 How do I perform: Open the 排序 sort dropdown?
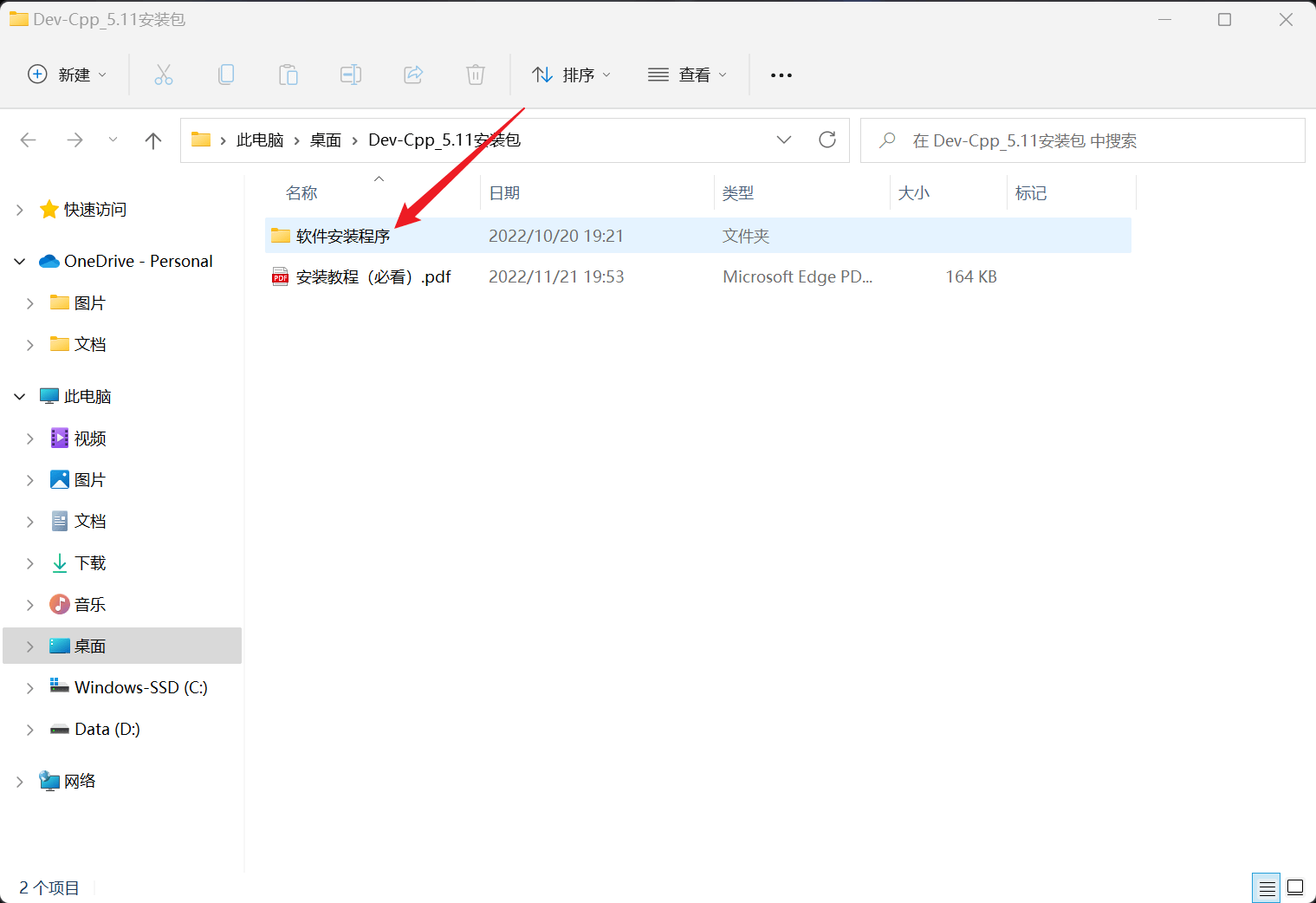(571, 75)
